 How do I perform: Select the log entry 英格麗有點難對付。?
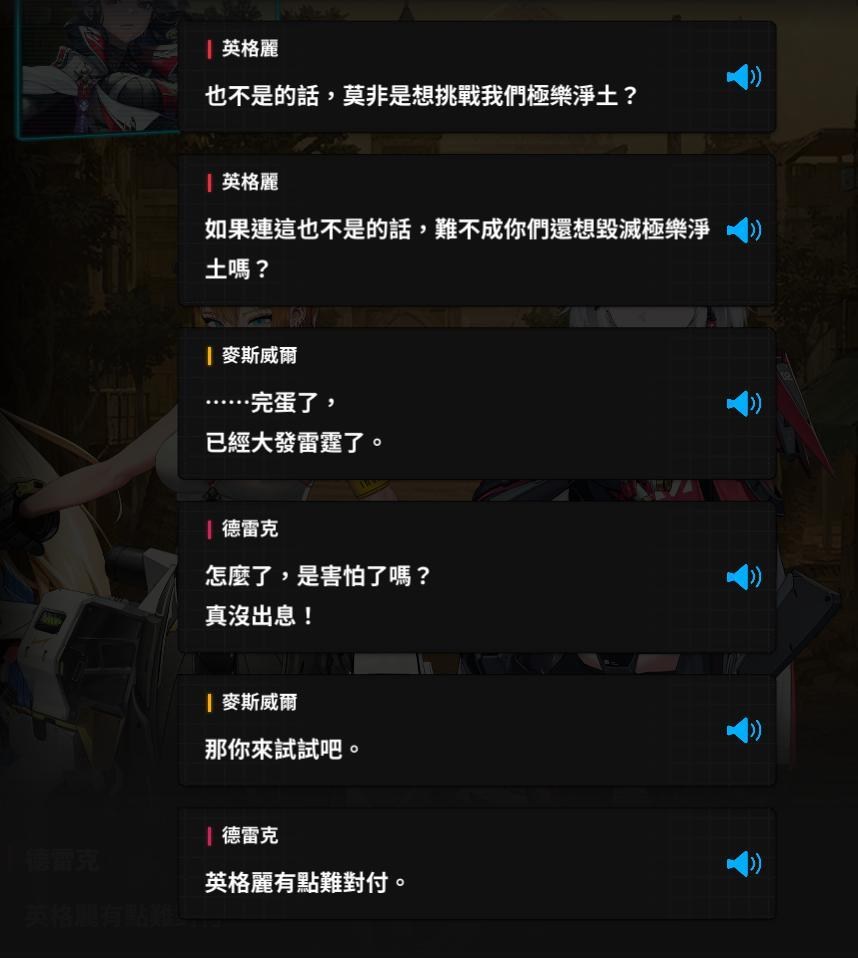pos(477,863)
